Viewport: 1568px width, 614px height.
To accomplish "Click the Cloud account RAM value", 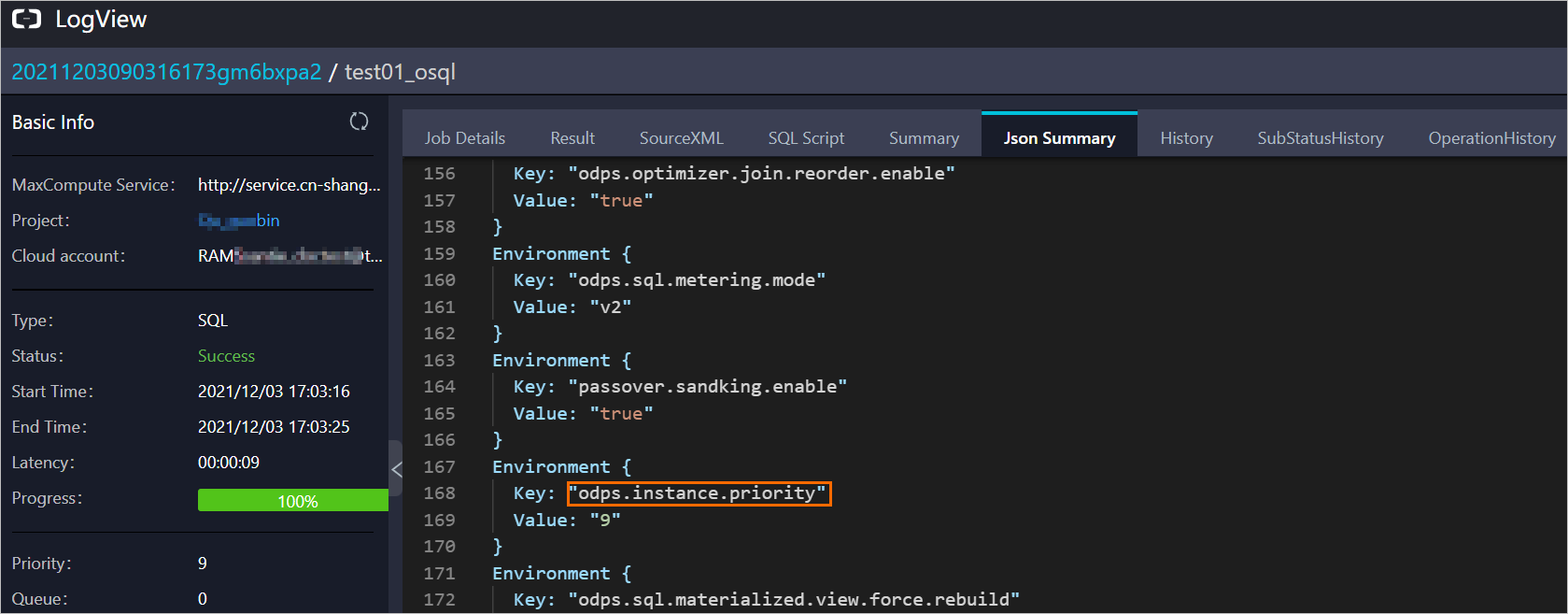I will click(x=290, y=256).
